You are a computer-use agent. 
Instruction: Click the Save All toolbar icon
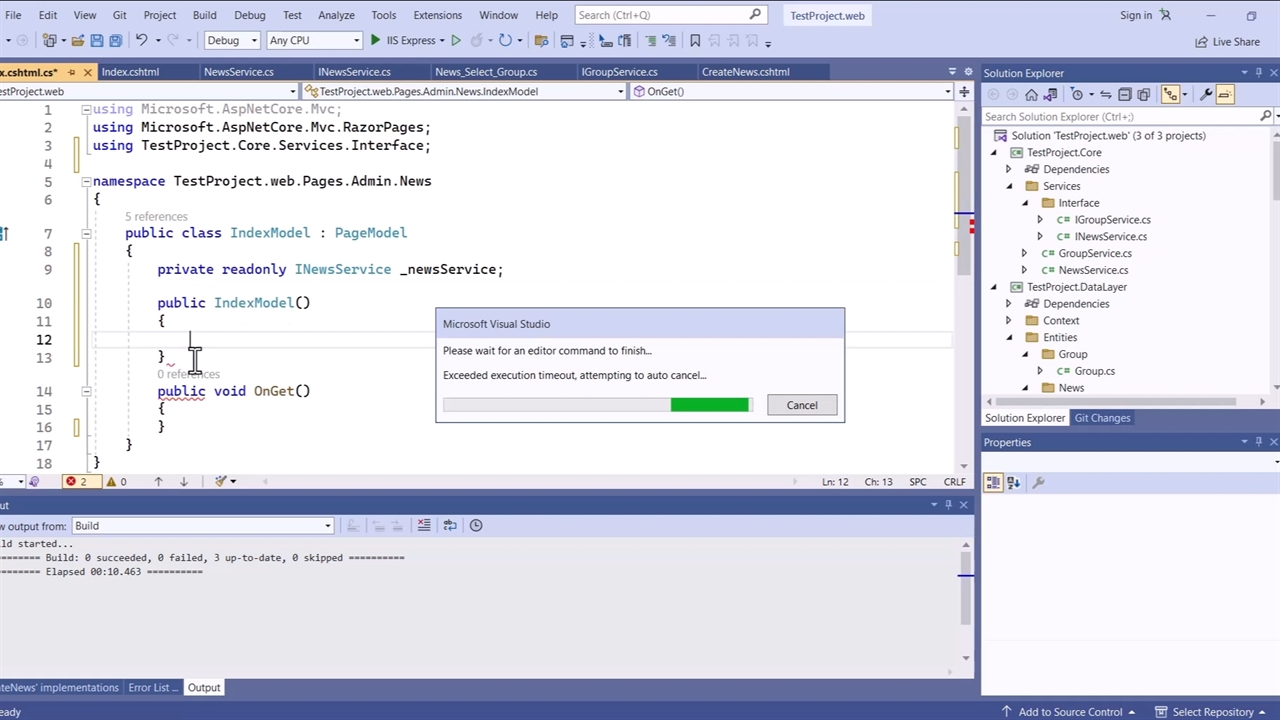pos(115,41)
